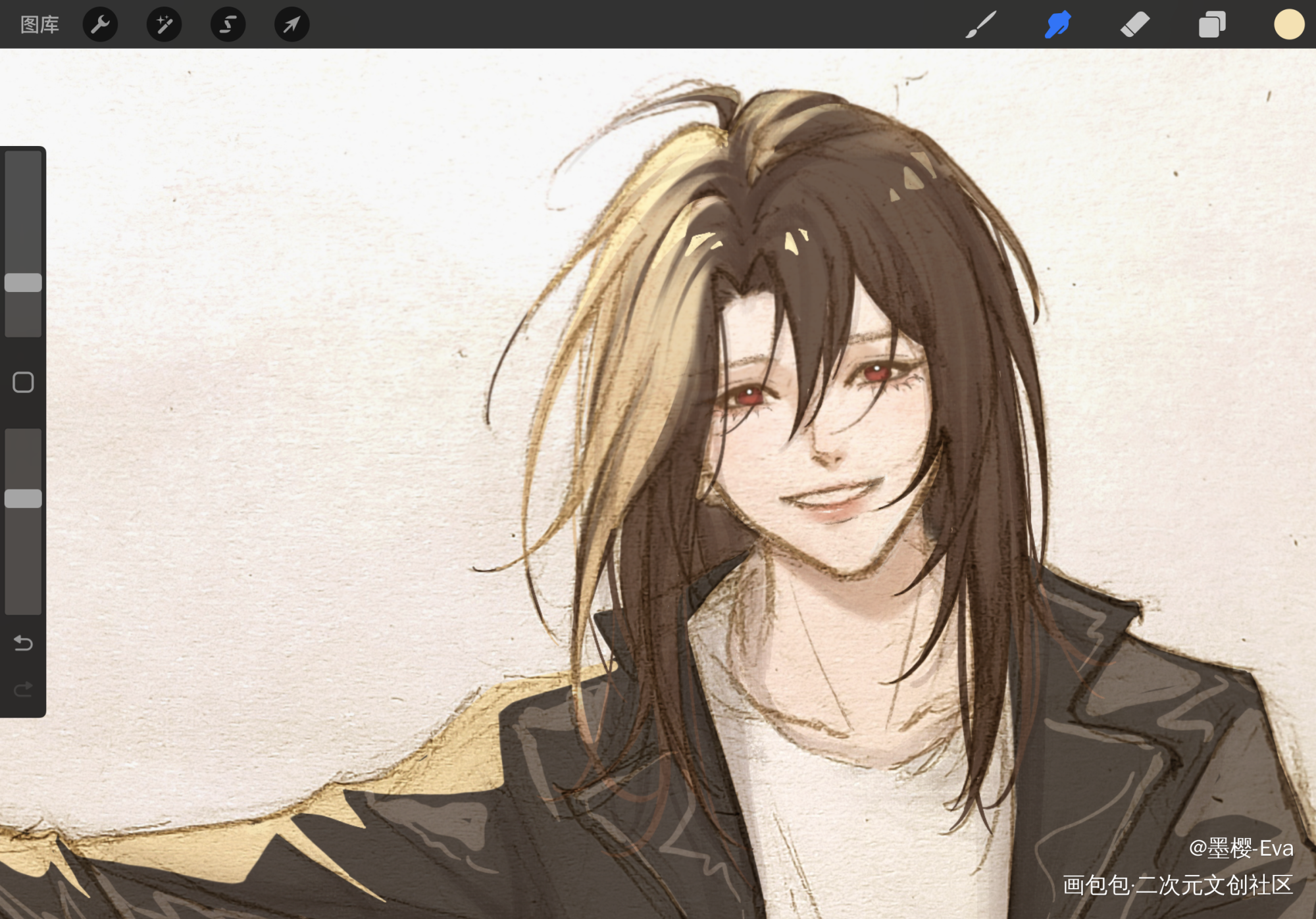
Task: Click the bottom of the opacity track
Action: click(x=23, y=604)
